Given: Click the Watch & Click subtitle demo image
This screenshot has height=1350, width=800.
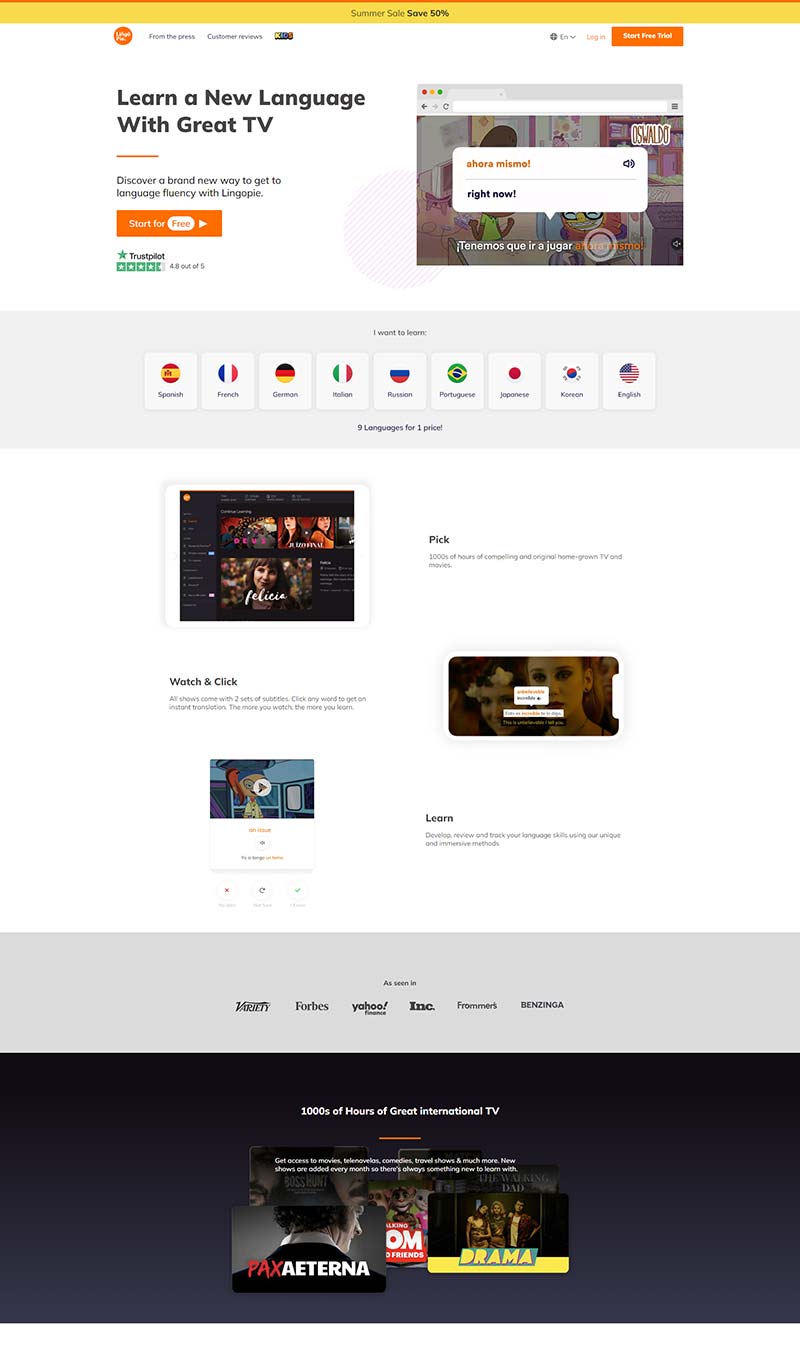Looking at the screenshot, I should point(533,696).
